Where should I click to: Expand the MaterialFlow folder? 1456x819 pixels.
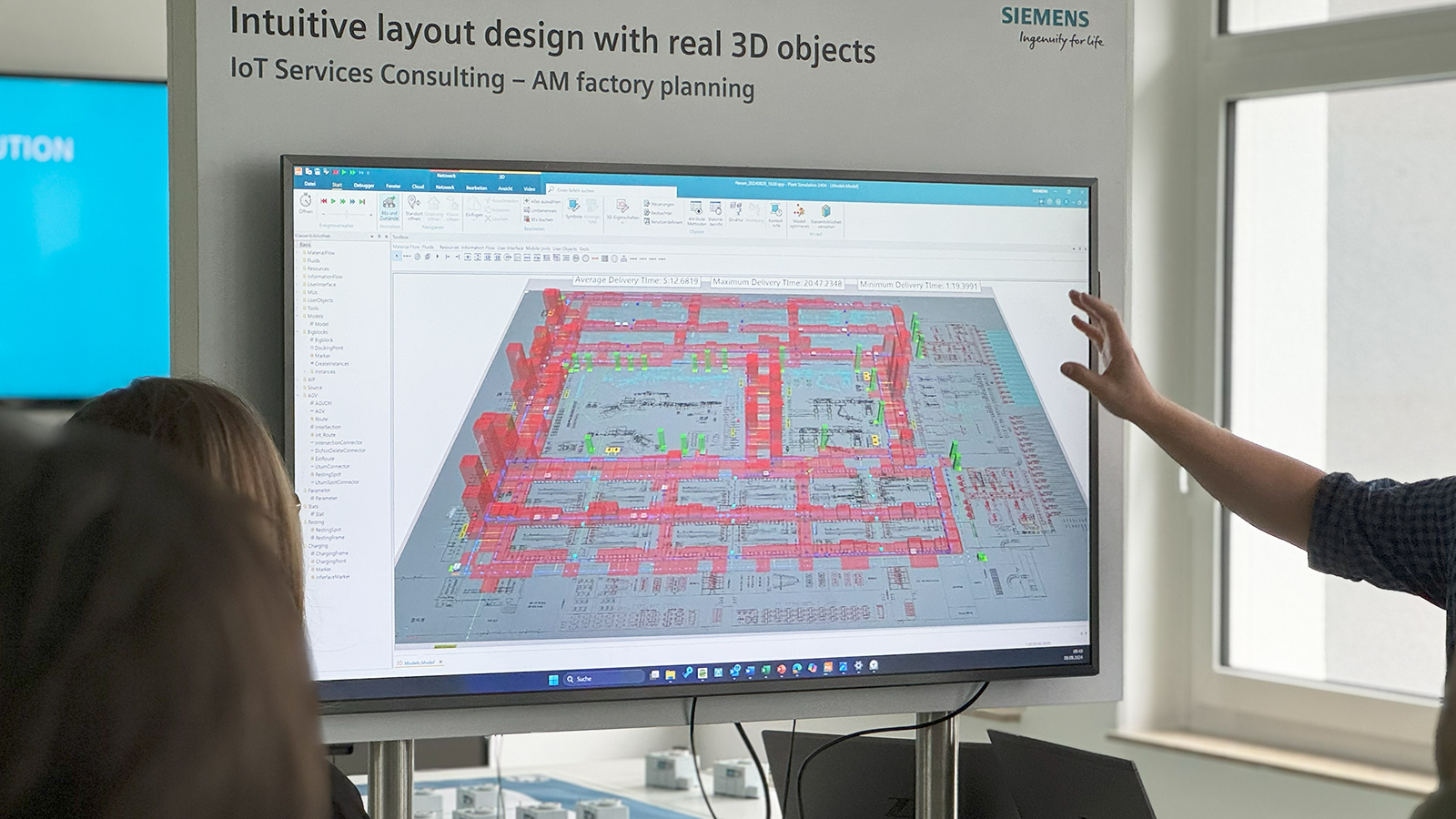pos(297,254)
